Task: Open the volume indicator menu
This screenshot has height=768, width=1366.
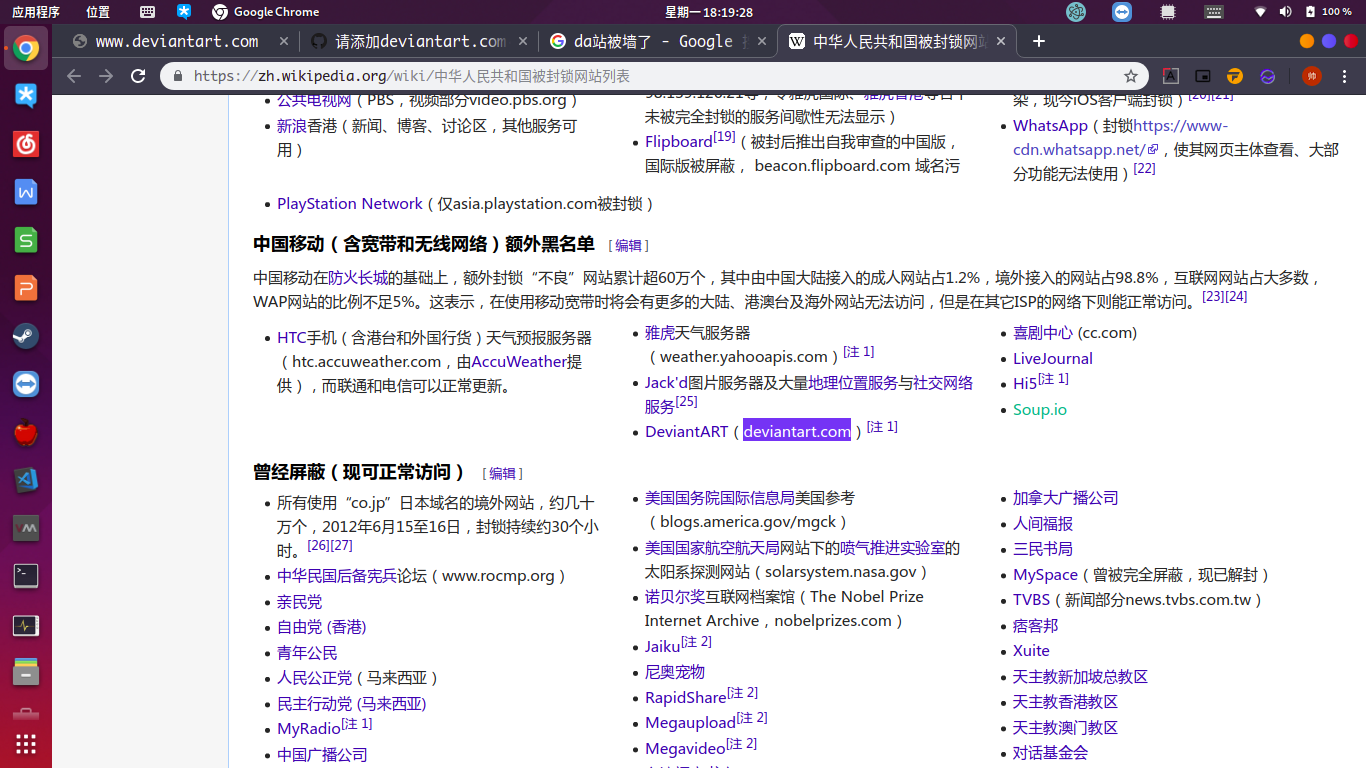Action: pos(1285,12)
